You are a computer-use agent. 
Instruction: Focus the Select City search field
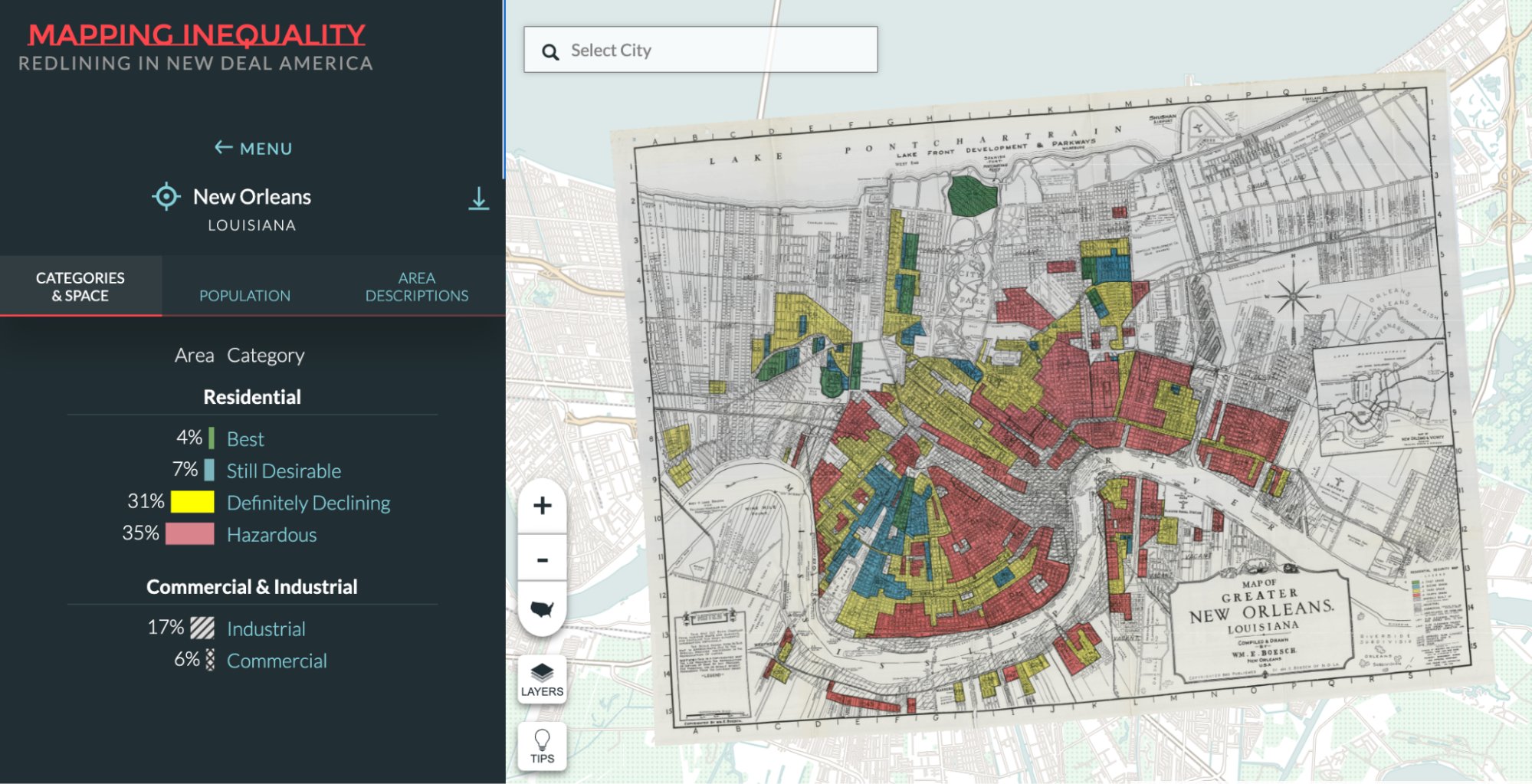tap(700, 50)
